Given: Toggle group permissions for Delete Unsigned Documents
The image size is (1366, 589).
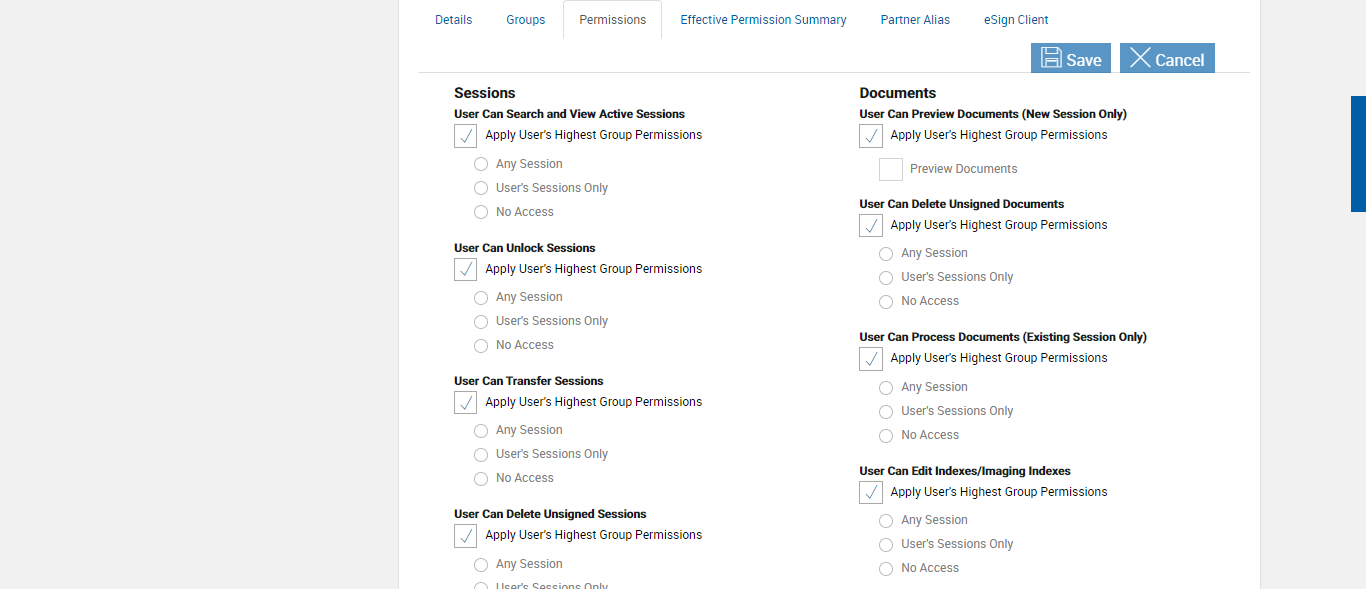Looking at the screenshot, I should click(871, 225).
